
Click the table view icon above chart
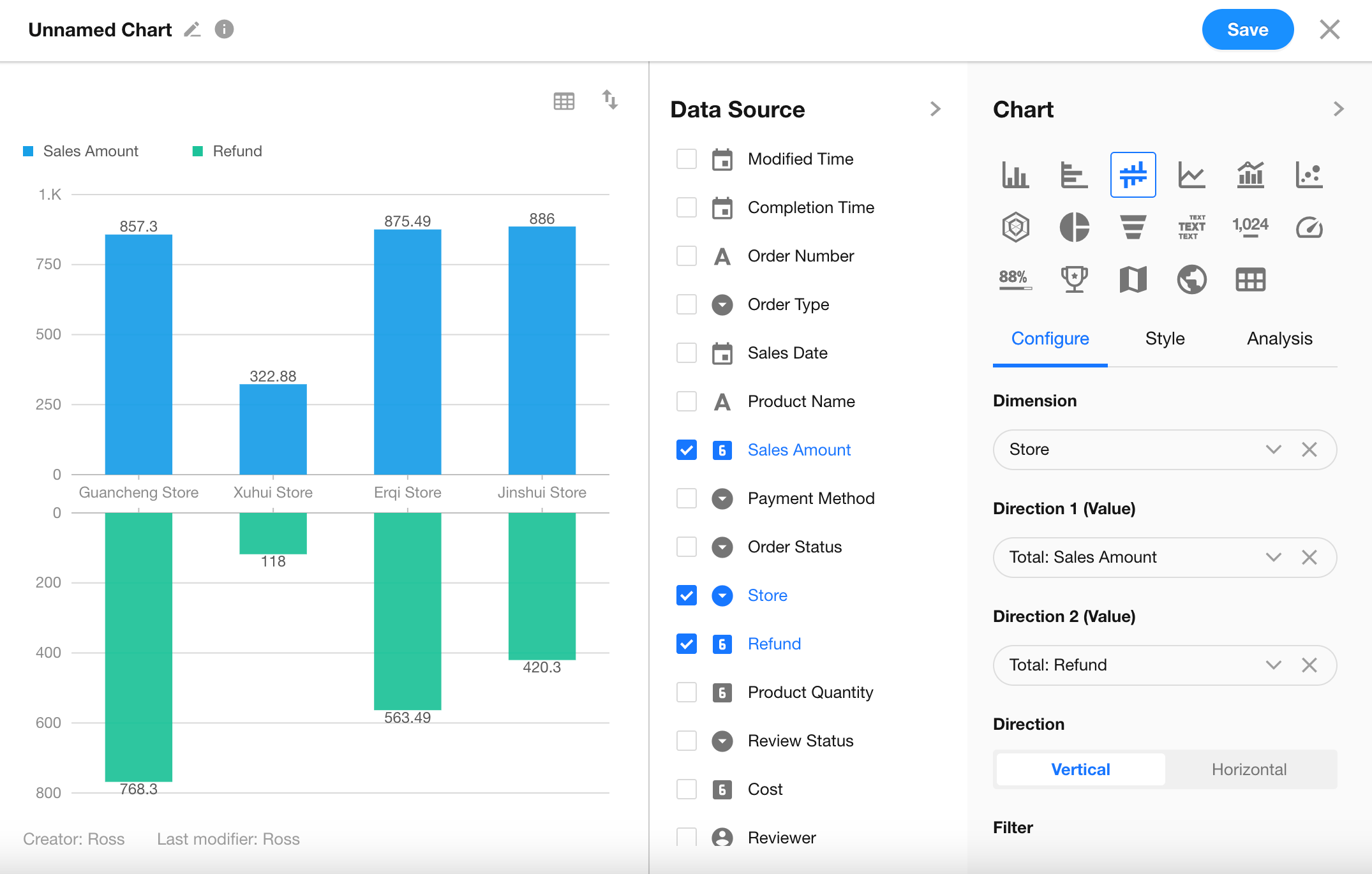point(563,101)
